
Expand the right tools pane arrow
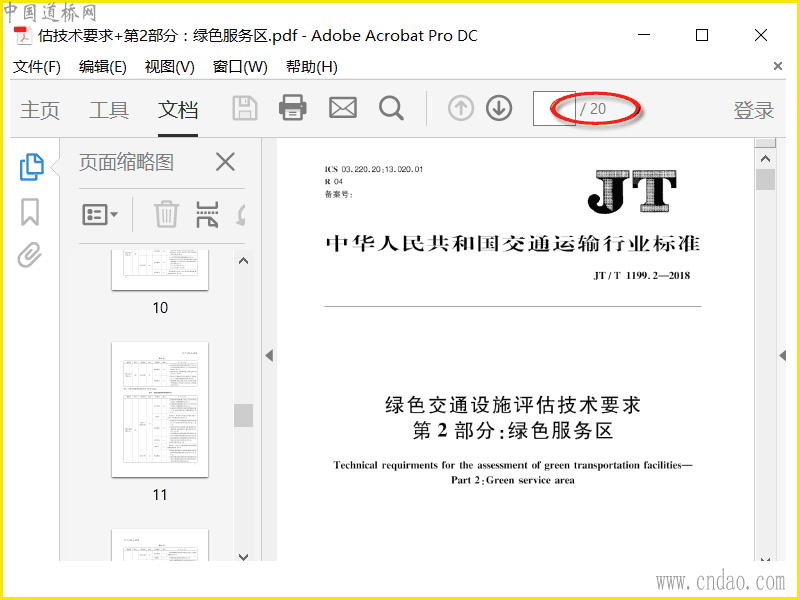tap(783, 356)
